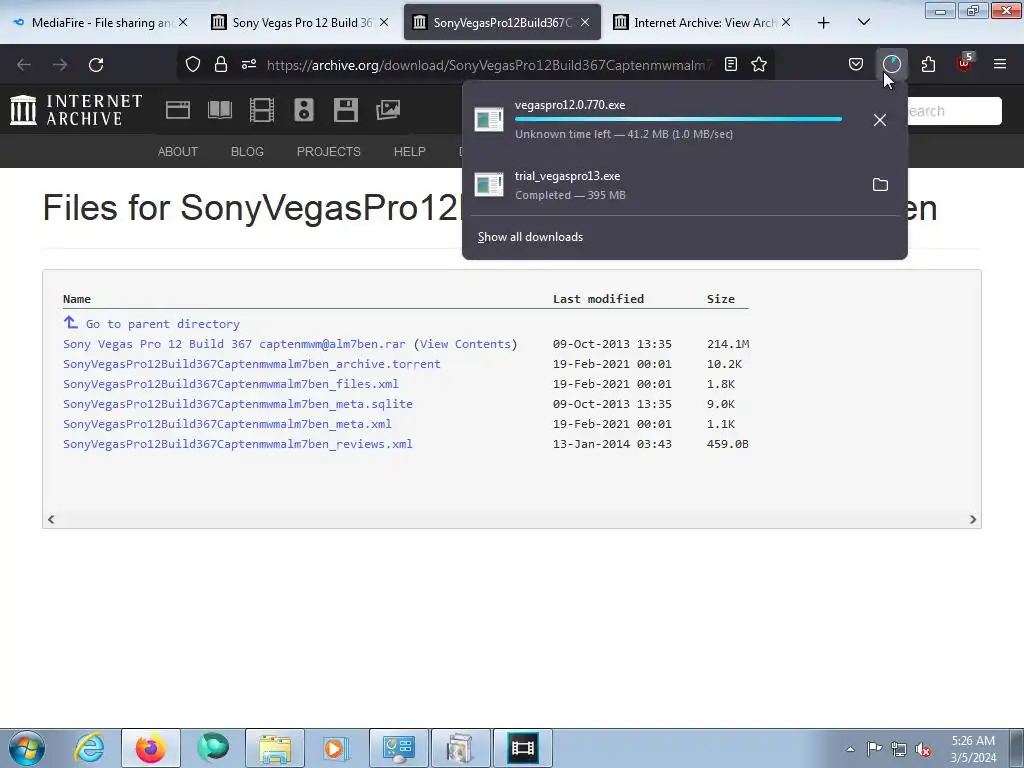Download Sony Vegas Pro 12 Build 367 rar
Viewport: 1024px width, 768px height.
tap(234, 344)
